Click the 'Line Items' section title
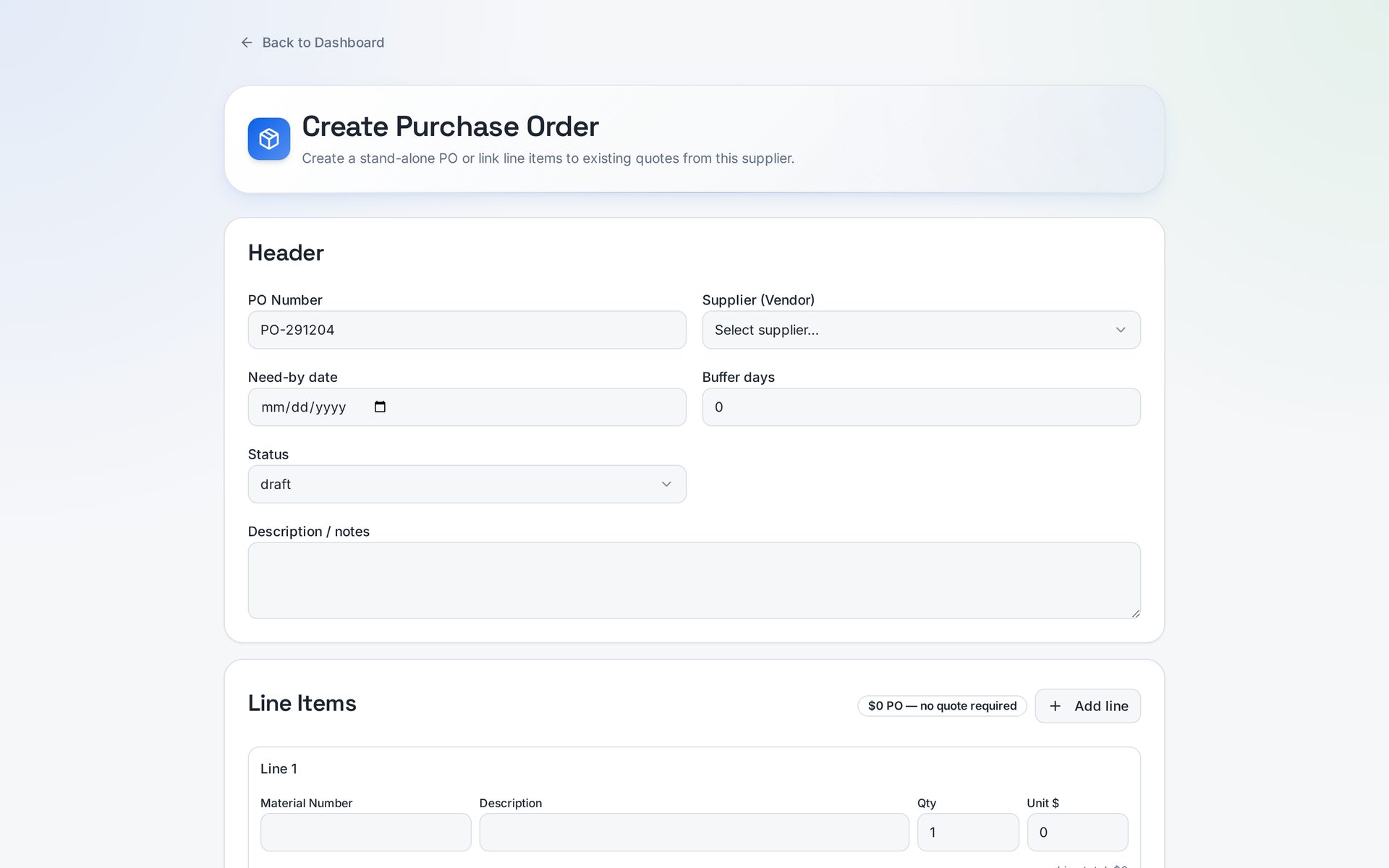1389x868 pixels. [302, 703]
